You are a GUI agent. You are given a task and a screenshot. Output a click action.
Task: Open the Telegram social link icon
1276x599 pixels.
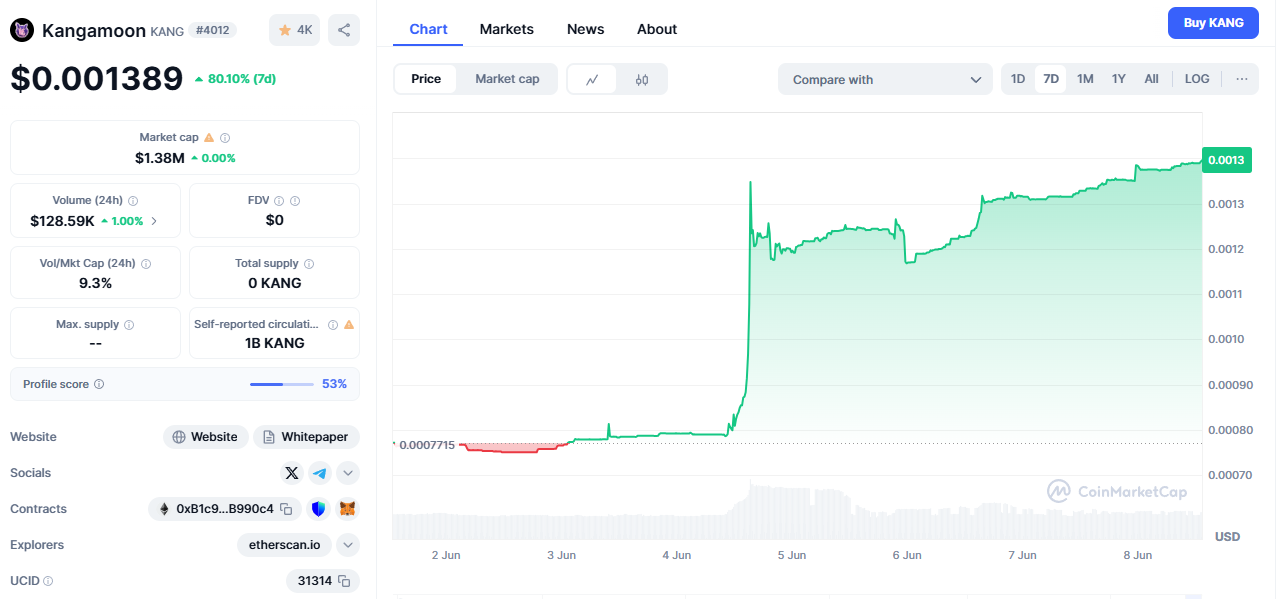coord(320,473)
